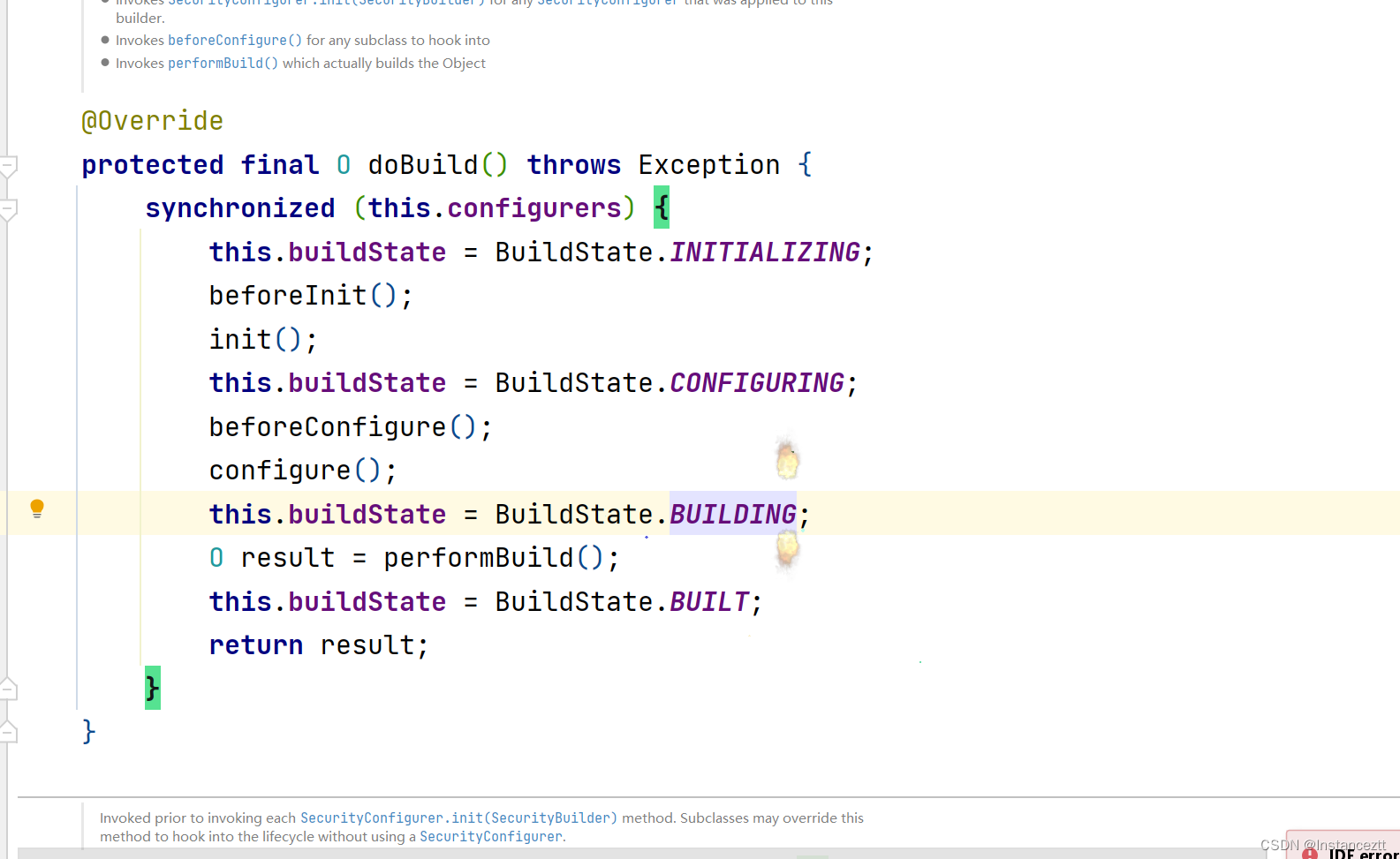Click the BUILT constant
This screenshot has height=859, width=1400.
709,602
